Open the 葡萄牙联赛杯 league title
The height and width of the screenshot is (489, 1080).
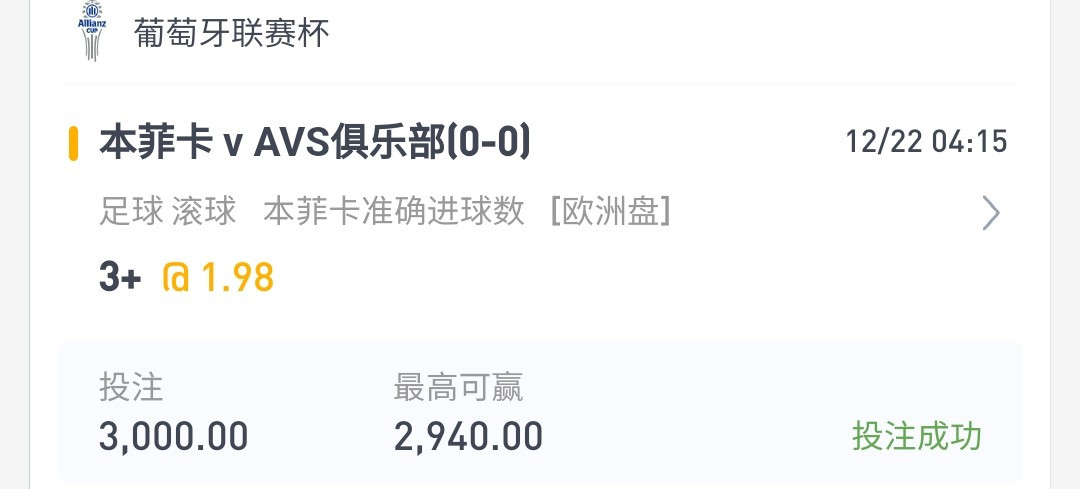pyautogui.click(x=232, y=33)
